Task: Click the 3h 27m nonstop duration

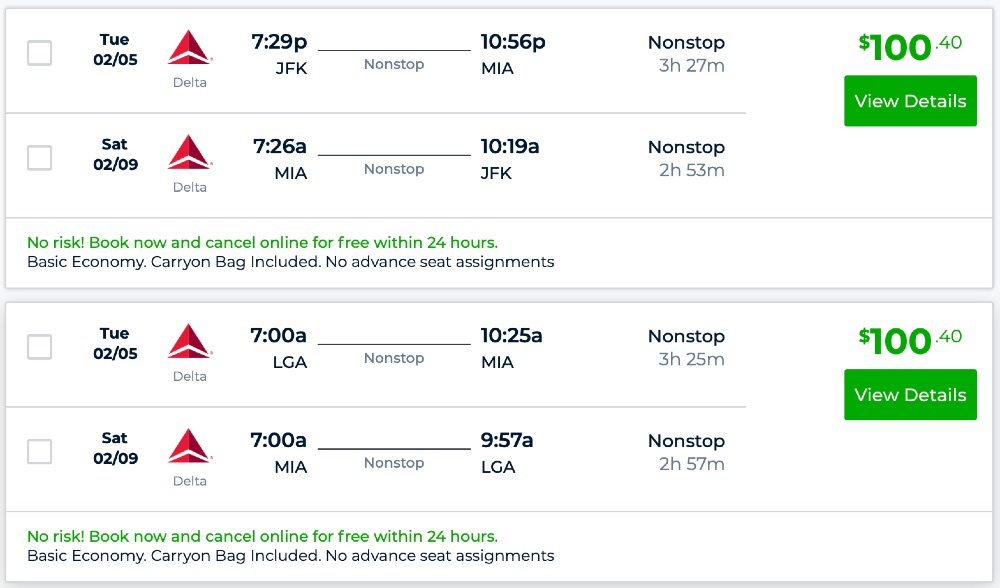Action: coord(691,66)
